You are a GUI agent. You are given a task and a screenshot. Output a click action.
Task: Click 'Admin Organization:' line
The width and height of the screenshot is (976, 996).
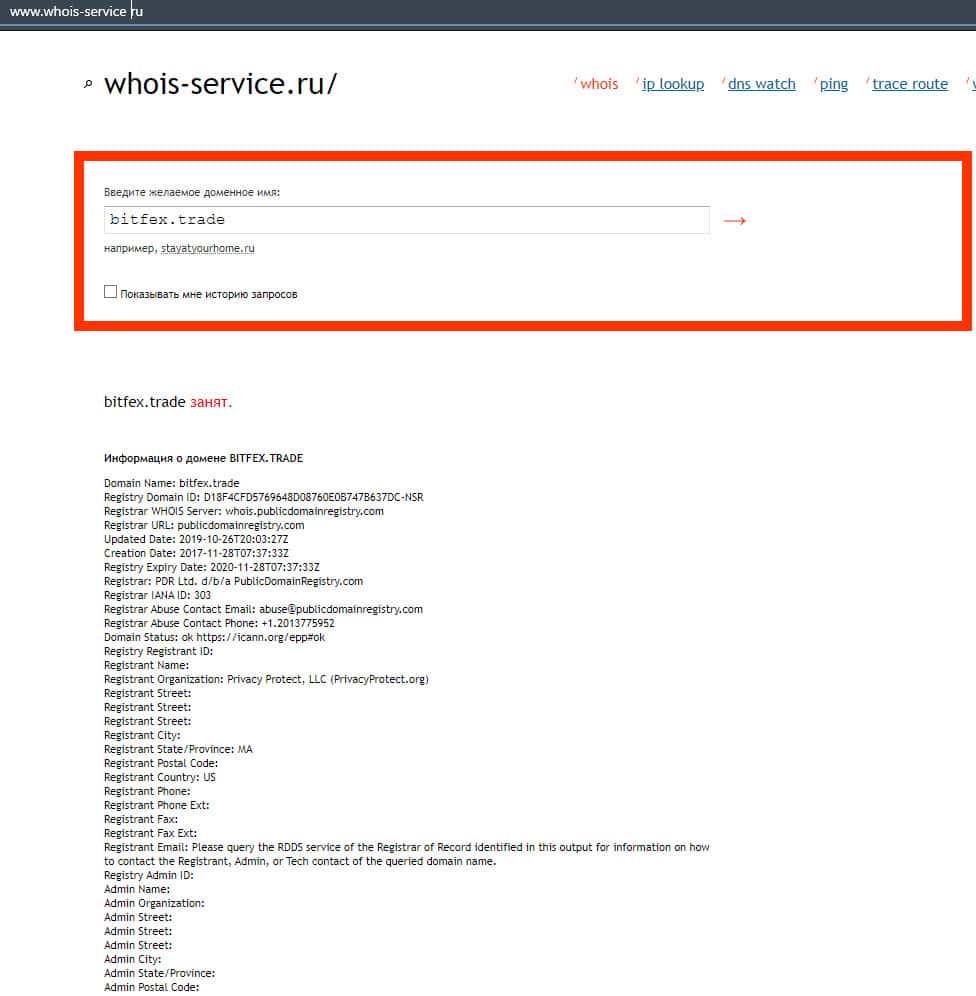pyautogui.click(x=154, y=903)
